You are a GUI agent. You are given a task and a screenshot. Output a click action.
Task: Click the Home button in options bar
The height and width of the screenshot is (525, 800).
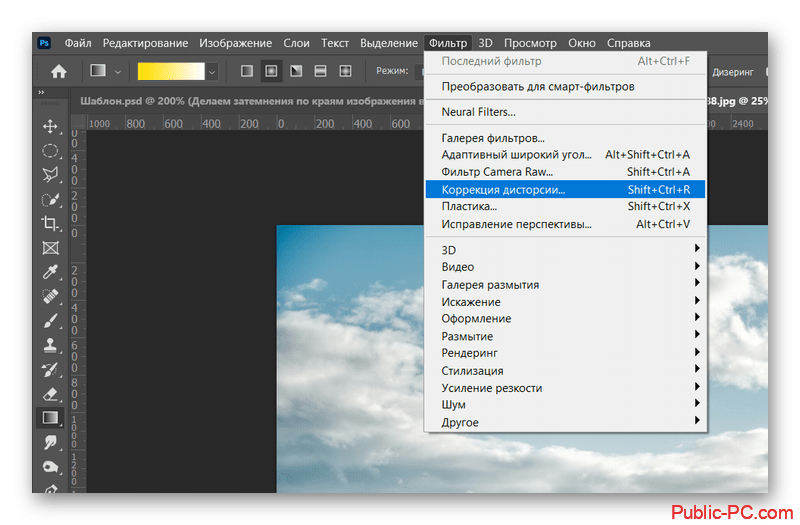point(59,71)
